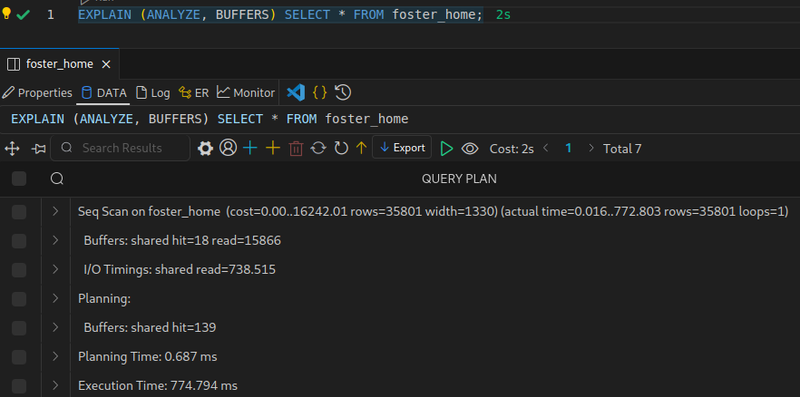Screen dimensions: 800x397
Task: Switch to the DATA tab
Action: (x=104, y=93)
